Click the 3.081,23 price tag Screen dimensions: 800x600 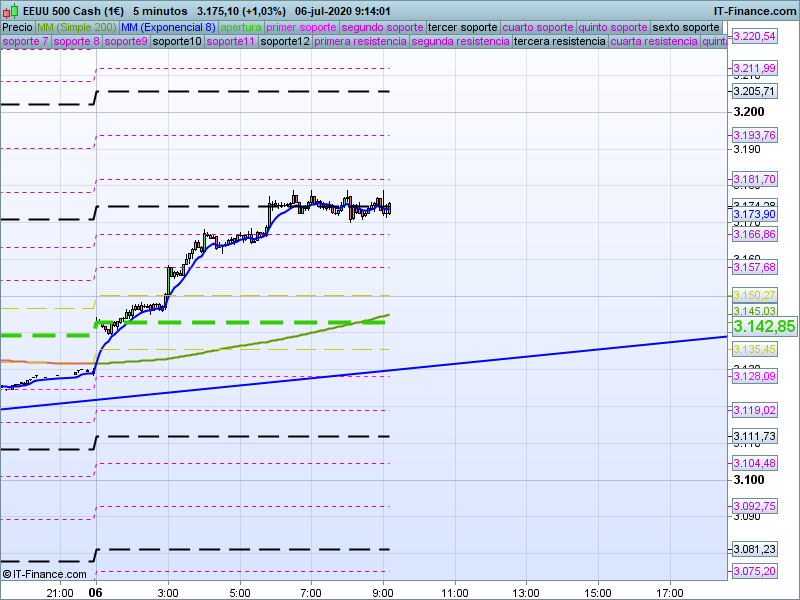click(x=755, y=549)
